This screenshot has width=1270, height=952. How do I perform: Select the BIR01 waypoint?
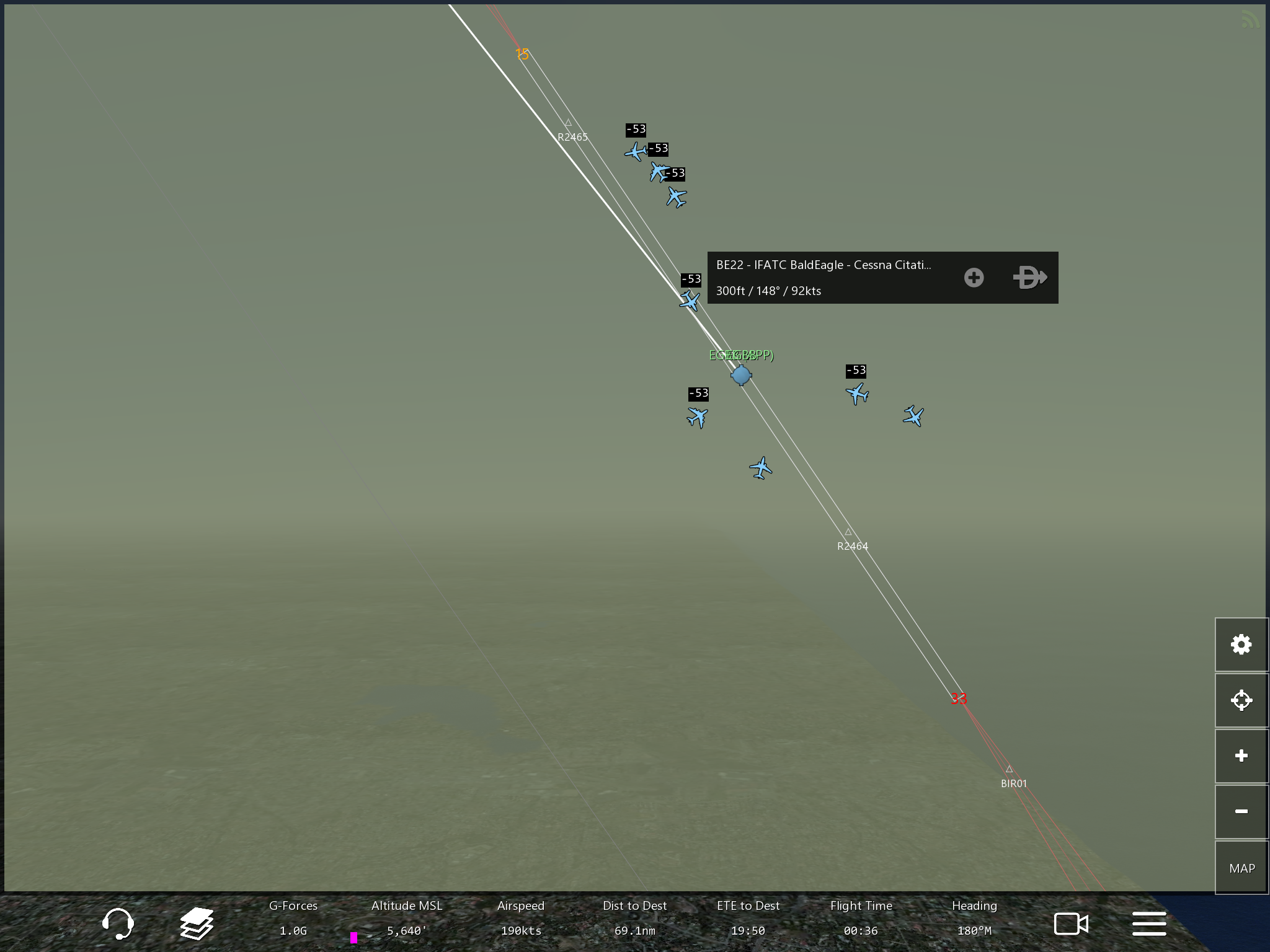(1009, 770)
